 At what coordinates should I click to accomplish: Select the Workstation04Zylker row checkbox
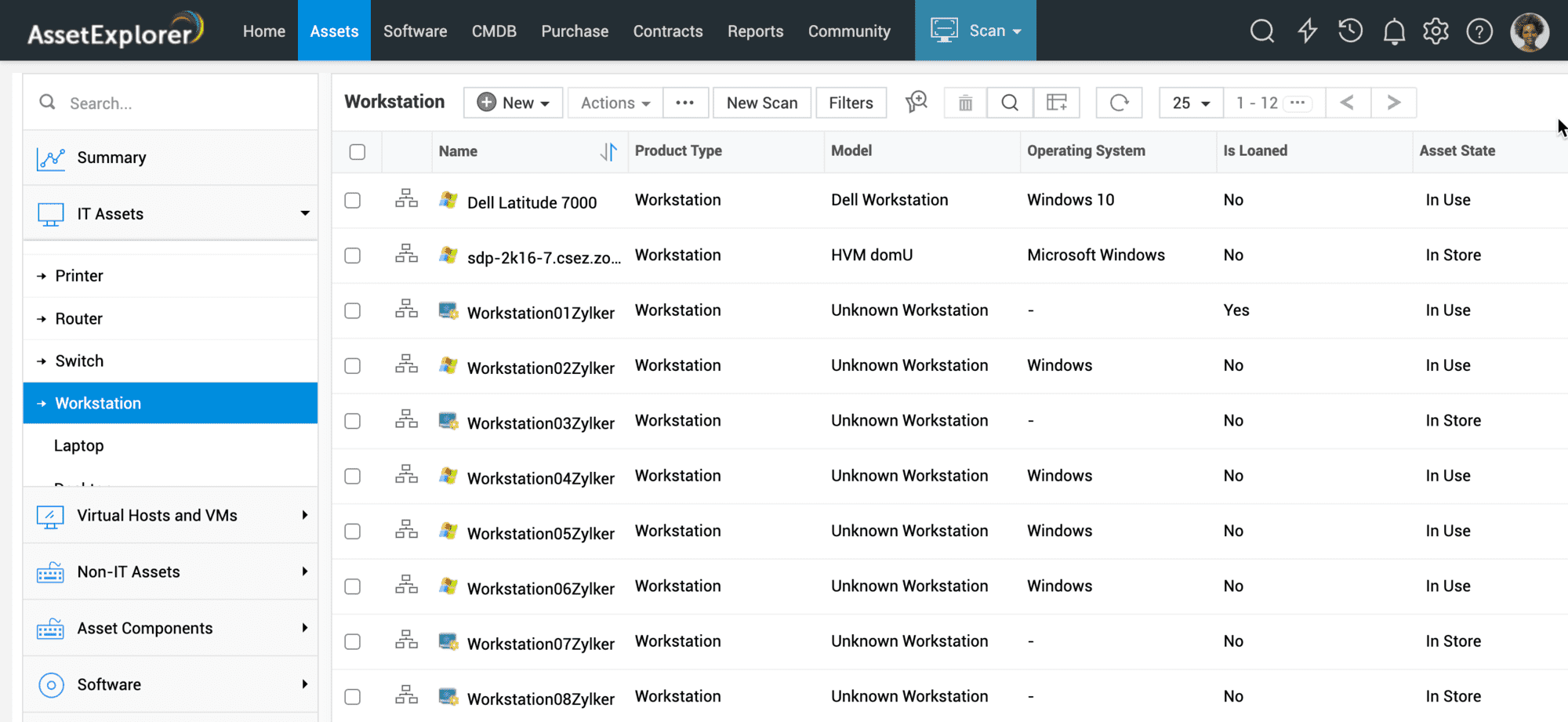(353, 477)
